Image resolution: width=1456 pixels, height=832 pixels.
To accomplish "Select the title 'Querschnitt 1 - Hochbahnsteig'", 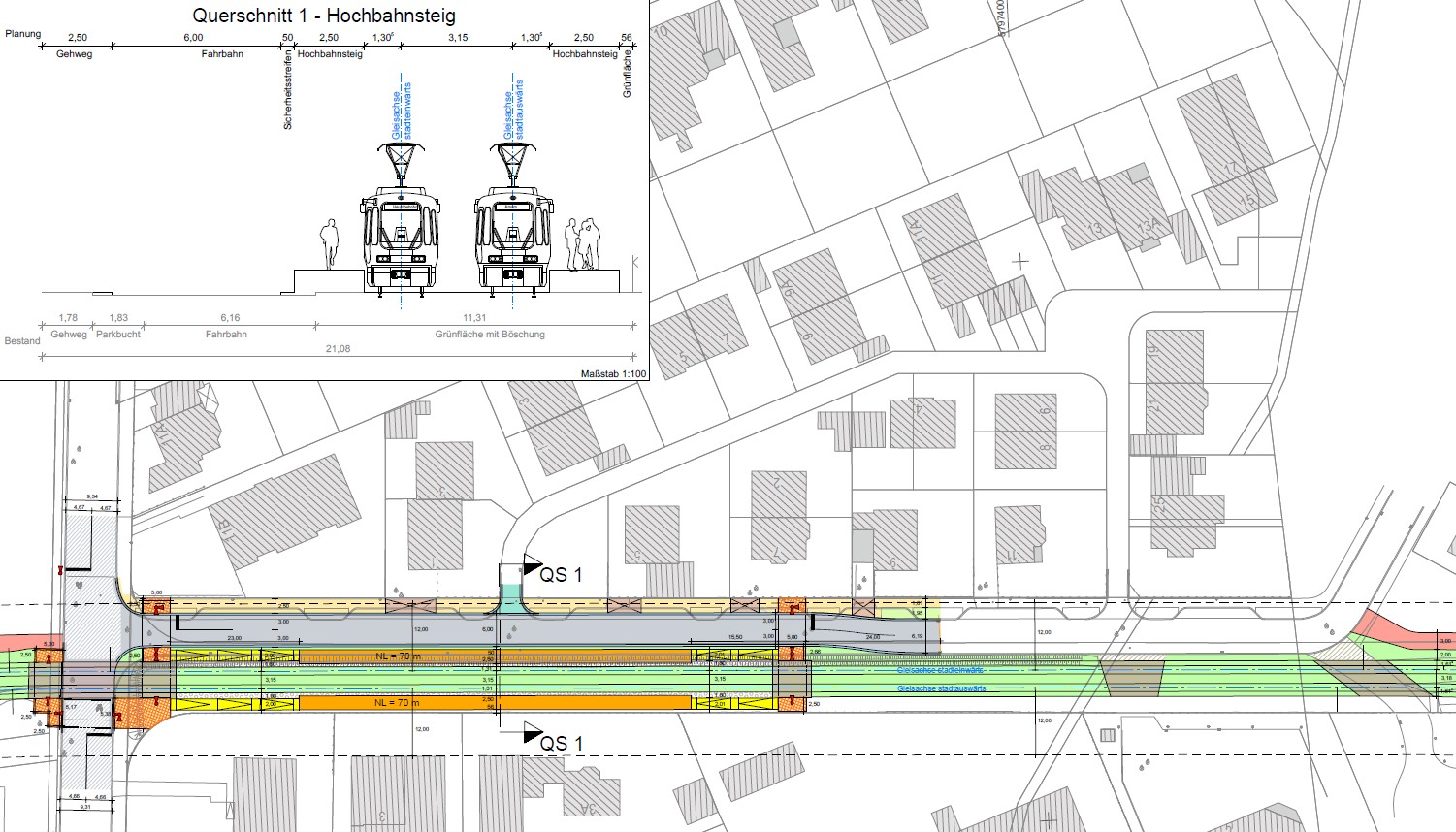I will pyautogui.click(x=324, y=16).
